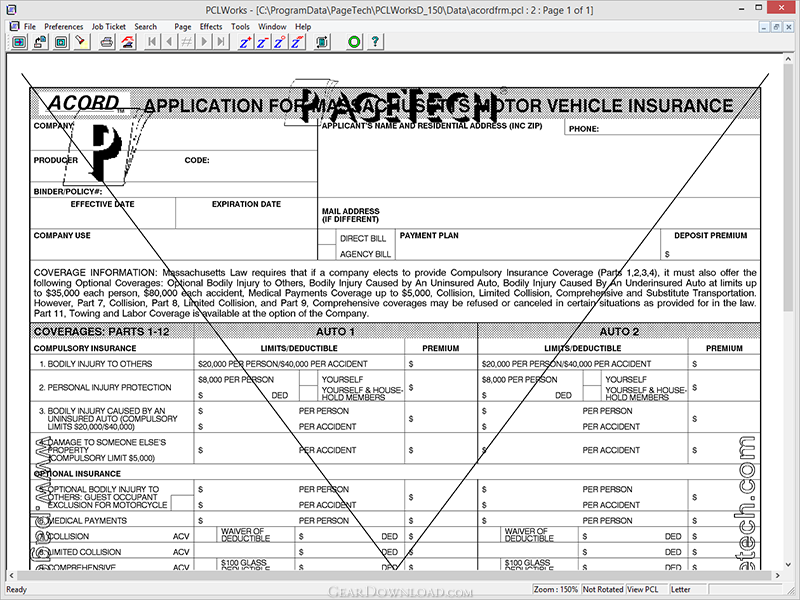The image size is (800, 600).
Task: Open the Help menu
Action: (x=303, y=27)
